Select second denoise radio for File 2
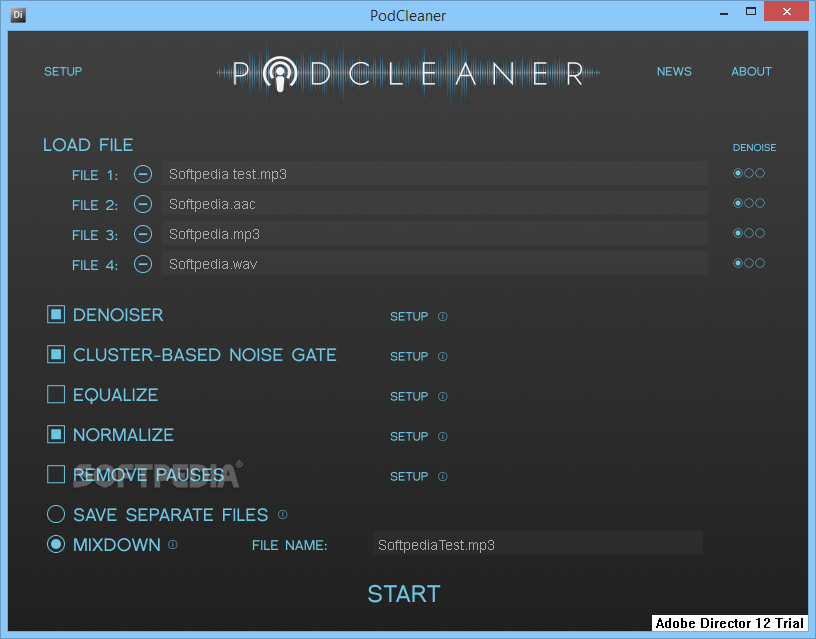 tap(749, 203)
